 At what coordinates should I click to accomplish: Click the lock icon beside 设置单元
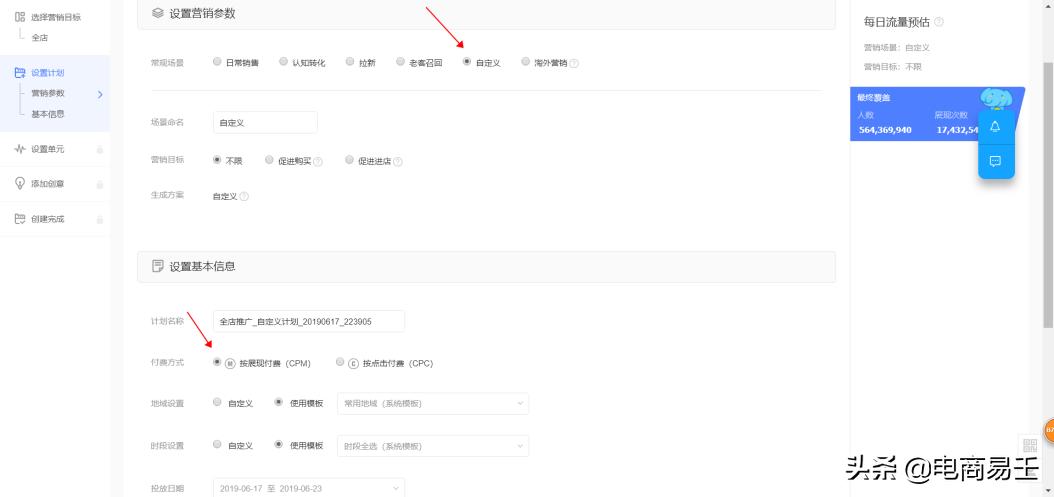pyautogui.click(x=99, y=149)
